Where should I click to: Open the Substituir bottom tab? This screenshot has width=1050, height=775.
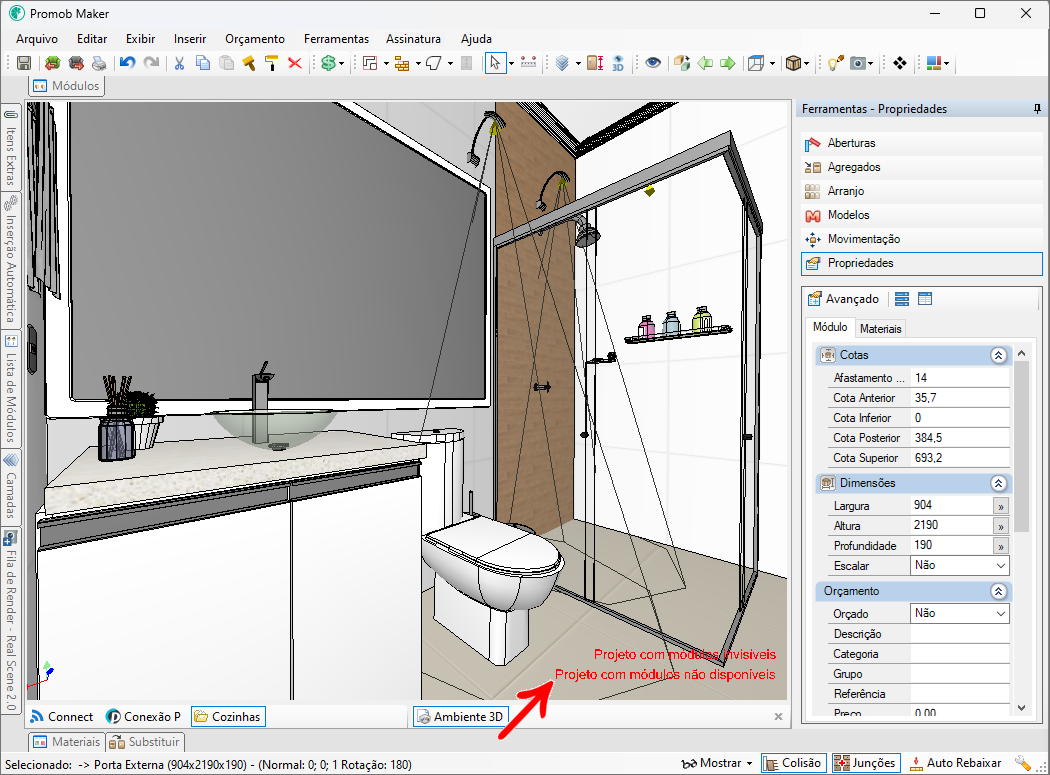point(145,742)
